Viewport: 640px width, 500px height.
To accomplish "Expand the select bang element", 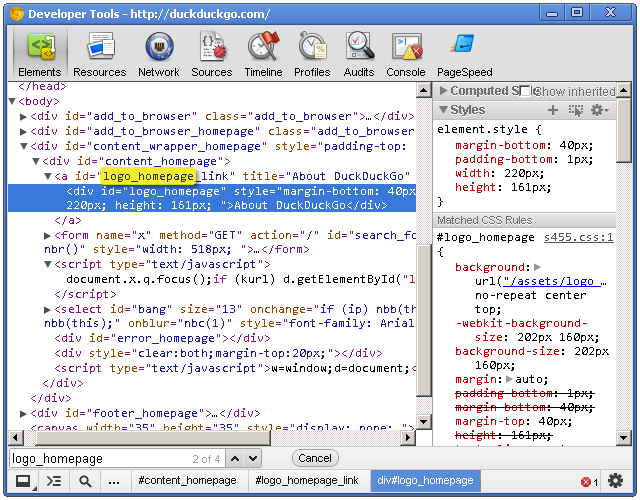I will [x=47, y=309].
